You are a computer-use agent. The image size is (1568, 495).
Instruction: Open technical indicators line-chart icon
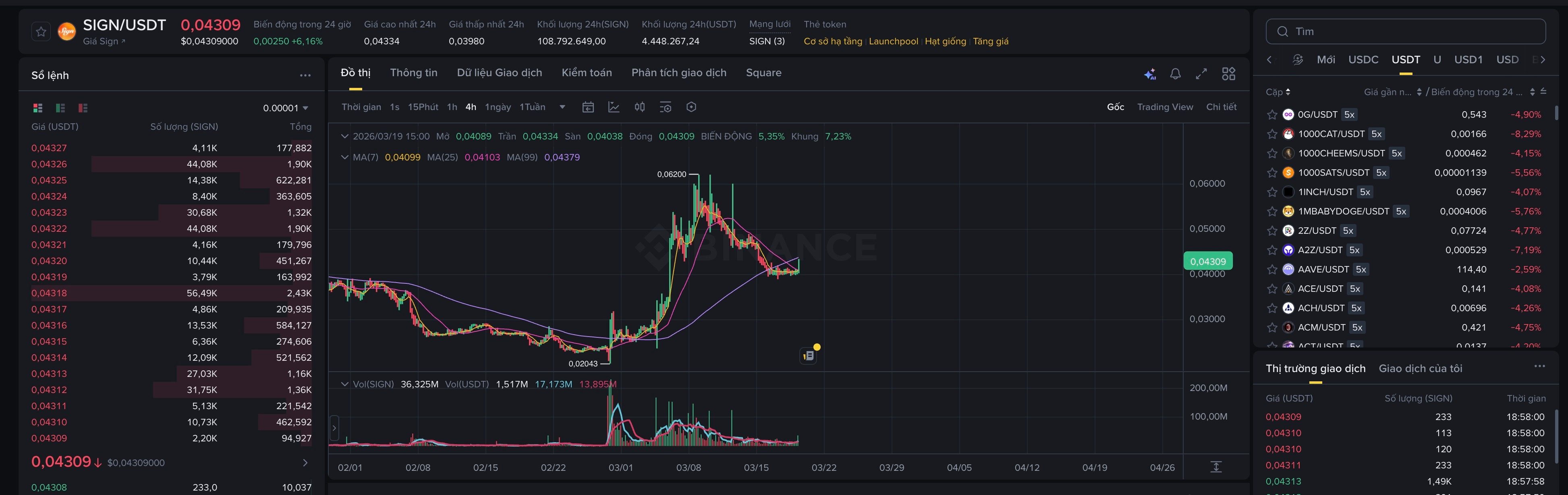614,107
